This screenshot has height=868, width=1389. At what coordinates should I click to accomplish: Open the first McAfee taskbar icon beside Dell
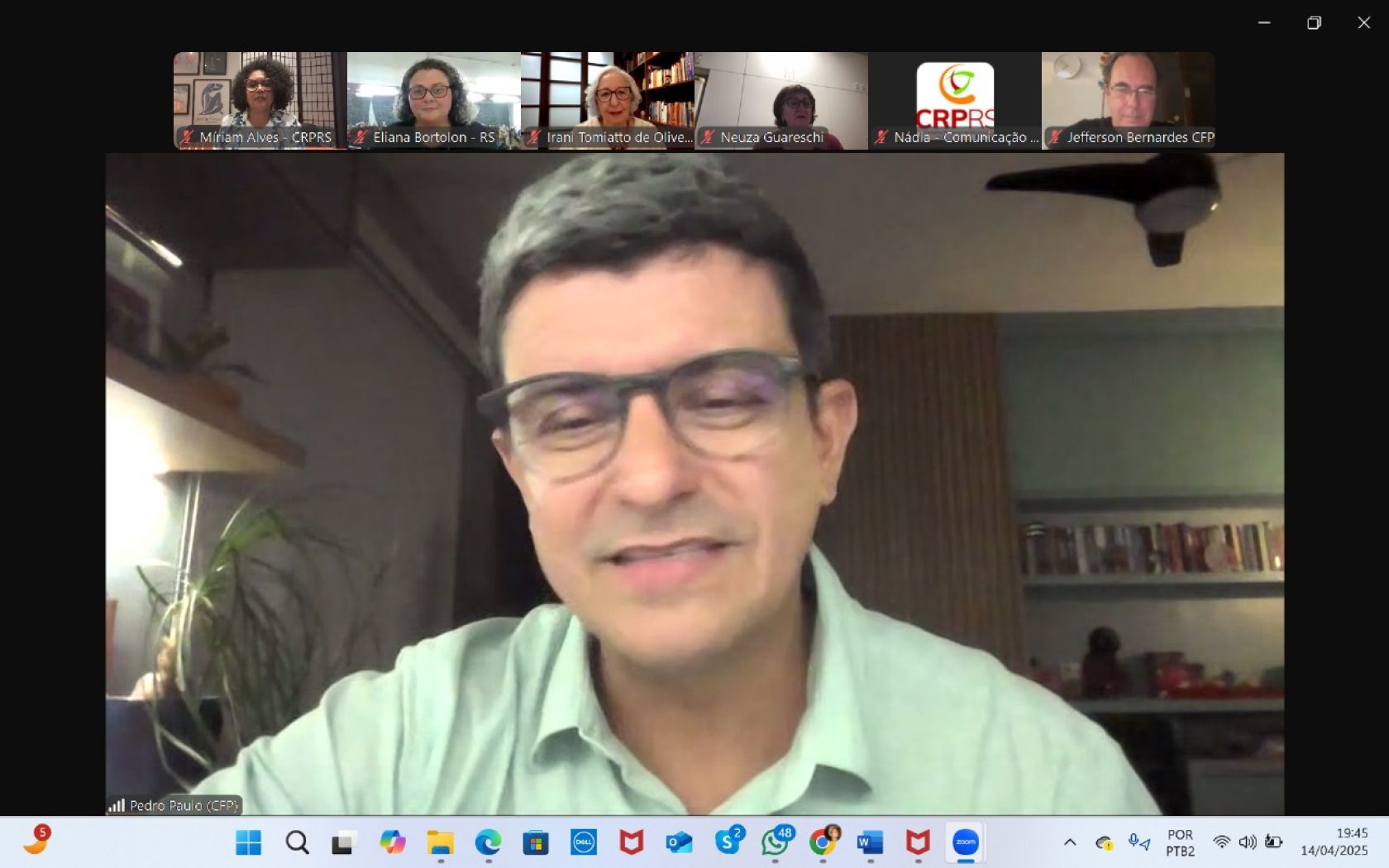point(631,842)
